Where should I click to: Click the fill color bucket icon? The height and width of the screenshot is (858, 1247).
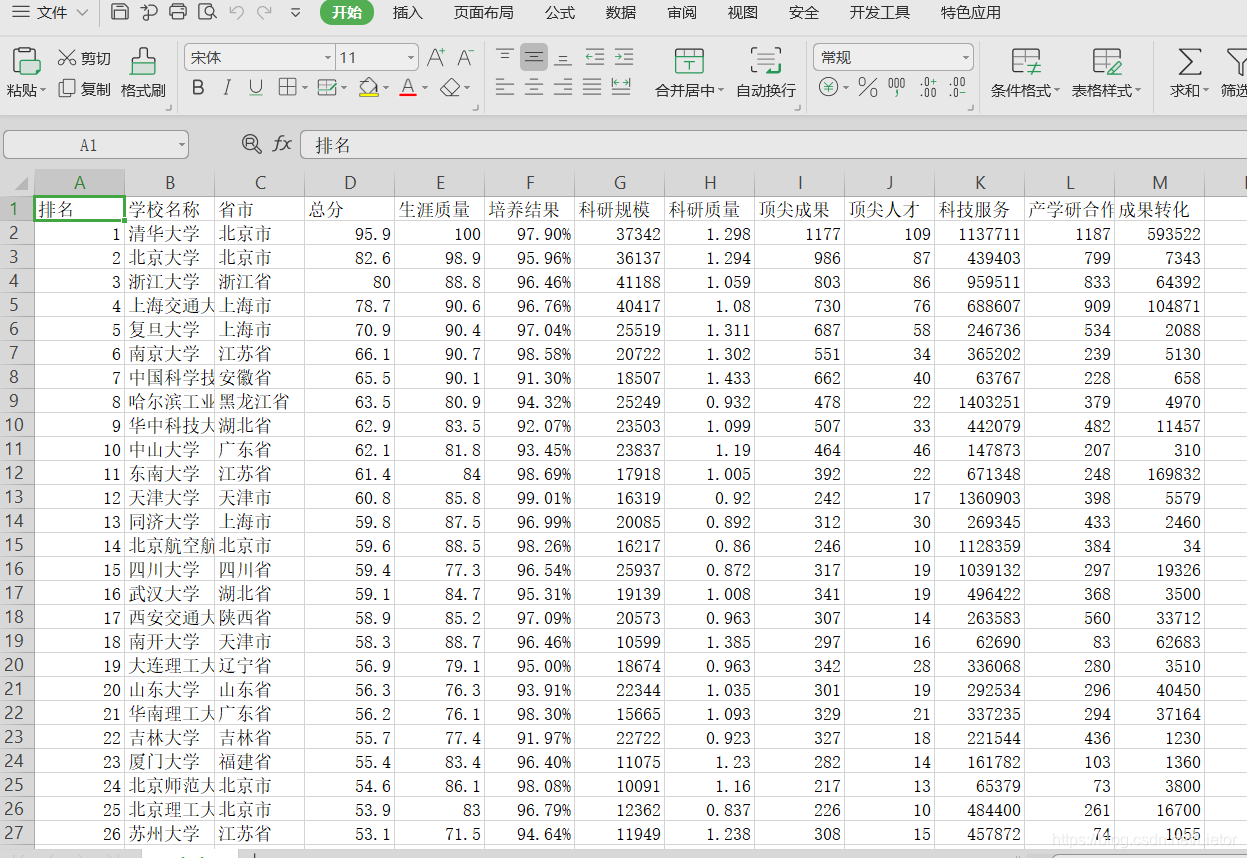click(x=368, y=88)
